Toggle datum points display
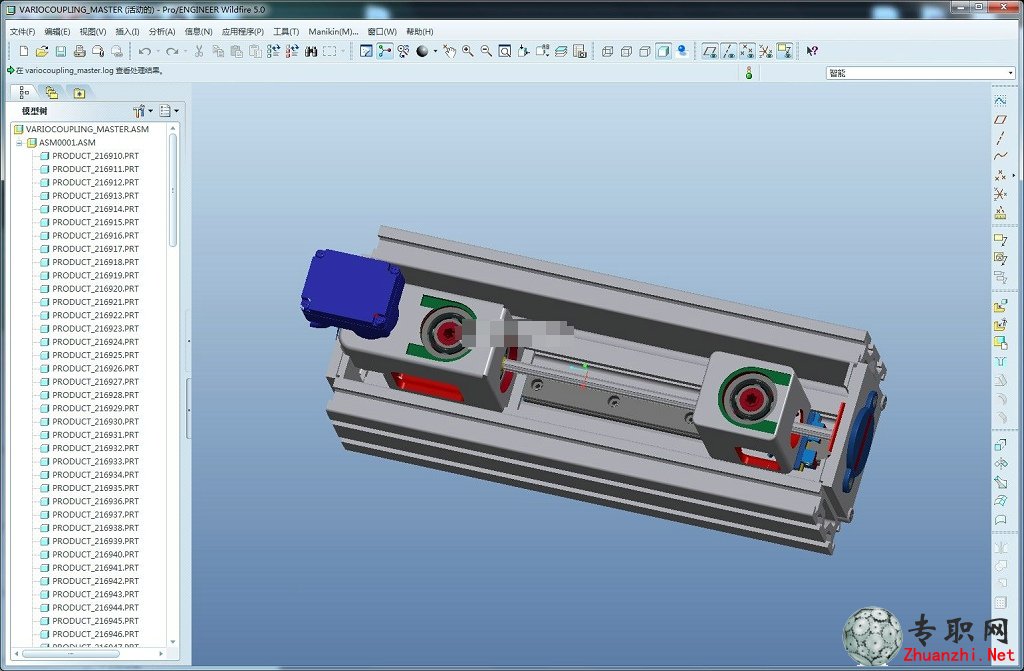 point(747,51)
